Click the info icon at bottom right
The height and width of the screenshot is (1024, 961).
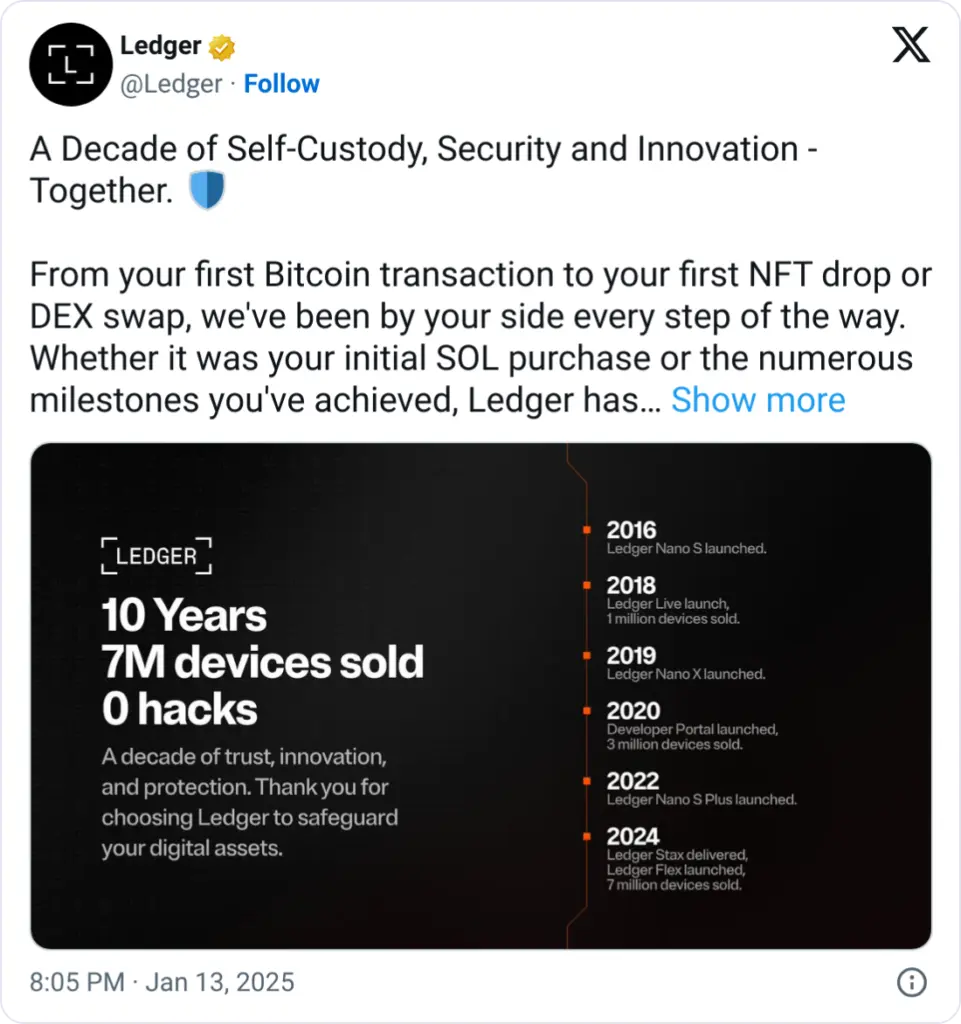911,983
